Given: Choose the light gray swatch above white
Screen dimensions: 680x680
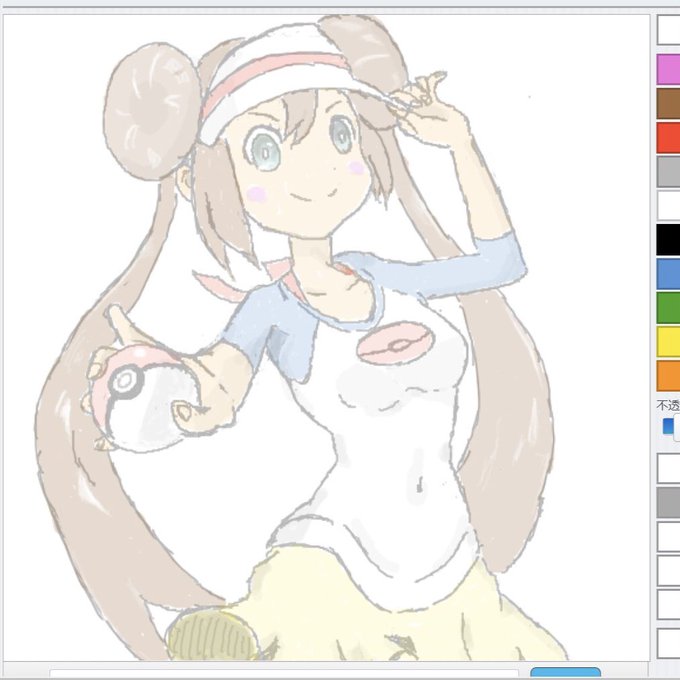Looking at the screenshot, I should click(x=668, y=172).
